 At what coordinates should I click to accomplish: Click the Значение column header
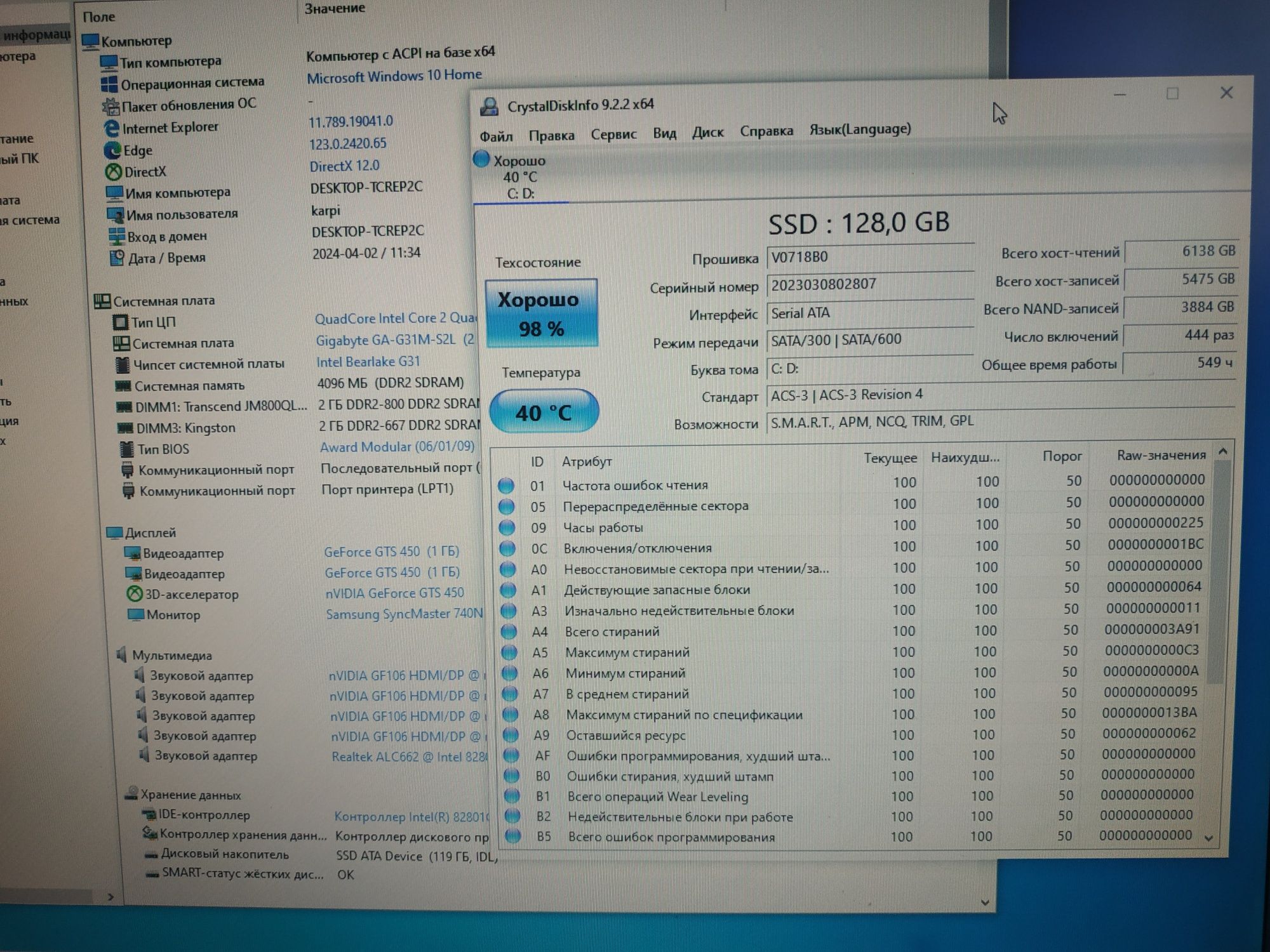pyautogui.click(x=335, y=9)
